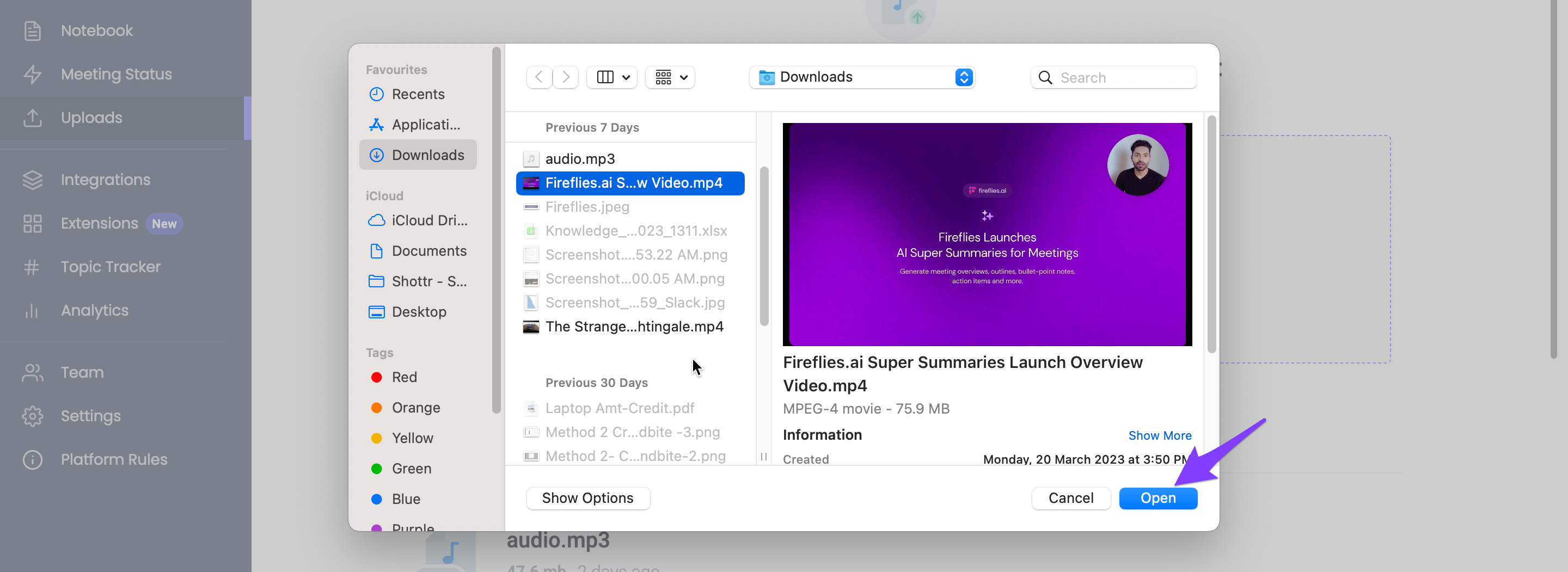1568x572 pixels.
Task: Click Show More in Information section
Action: pyautogui.click(x=1160, y=436)
